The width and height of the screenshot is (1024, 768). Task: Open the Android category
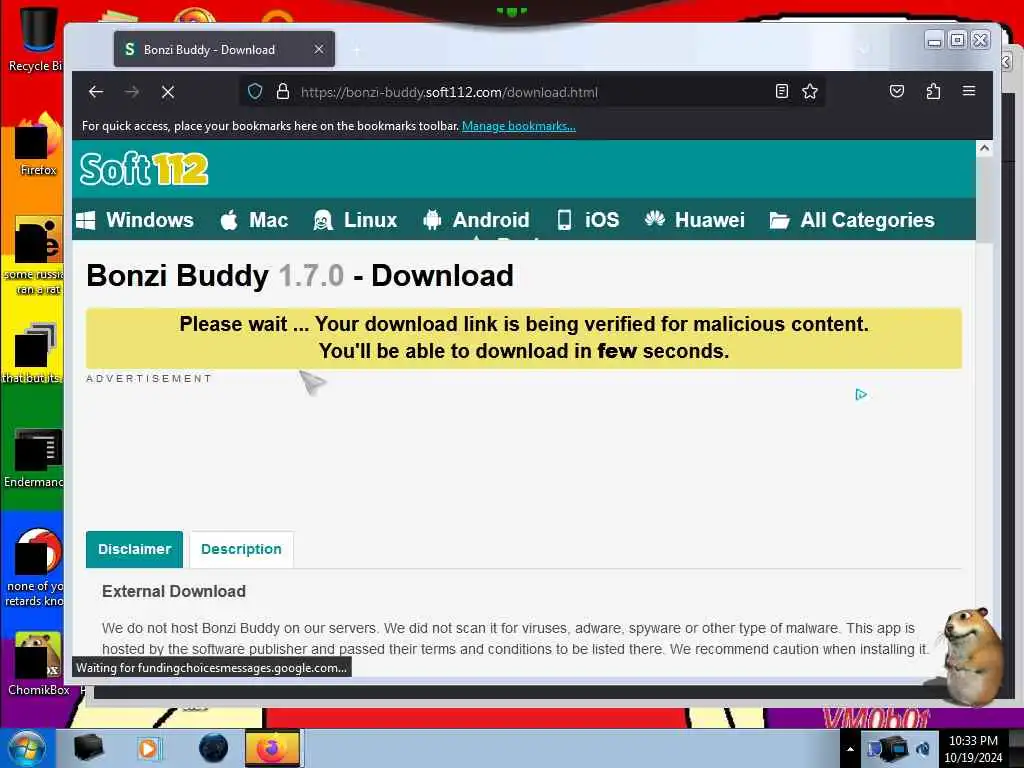(x=476, y=220)
